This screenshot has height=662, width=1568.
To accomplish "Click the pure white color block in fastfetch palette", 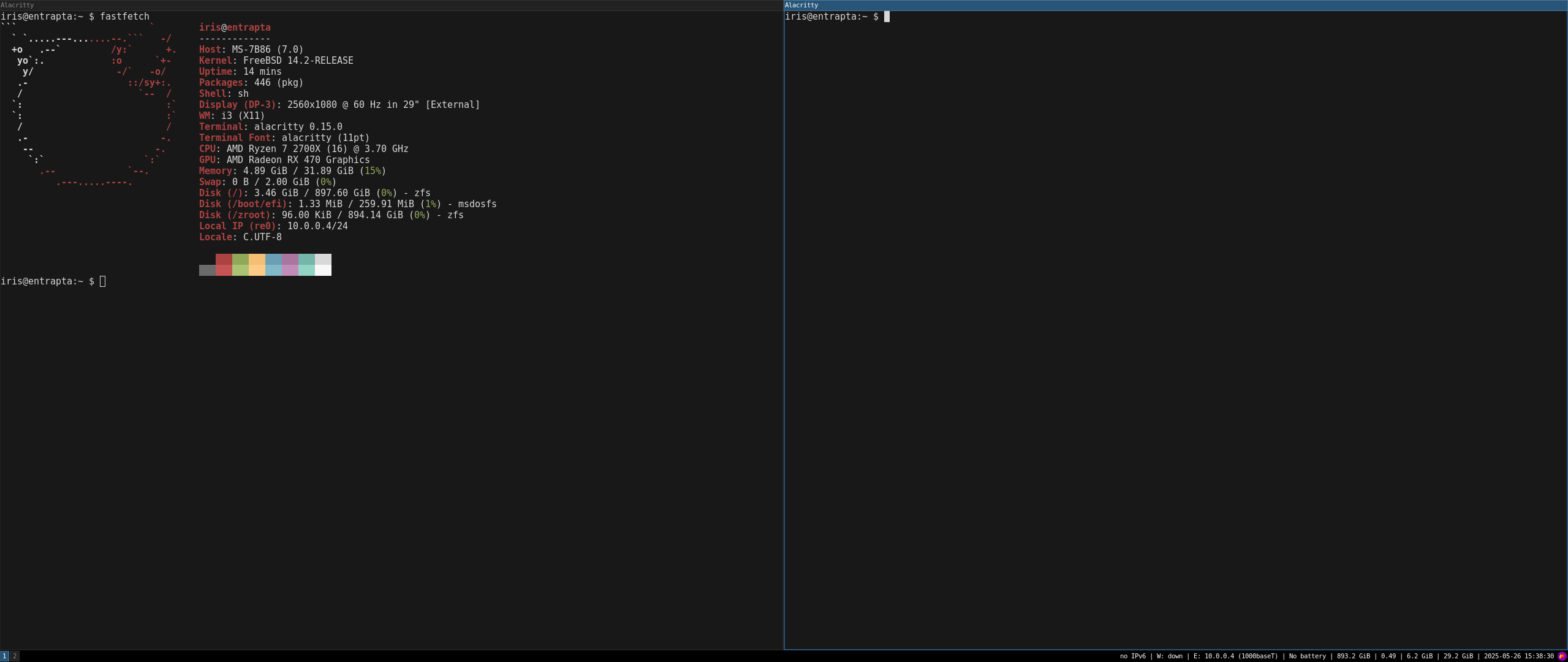I will click(323, 270).
